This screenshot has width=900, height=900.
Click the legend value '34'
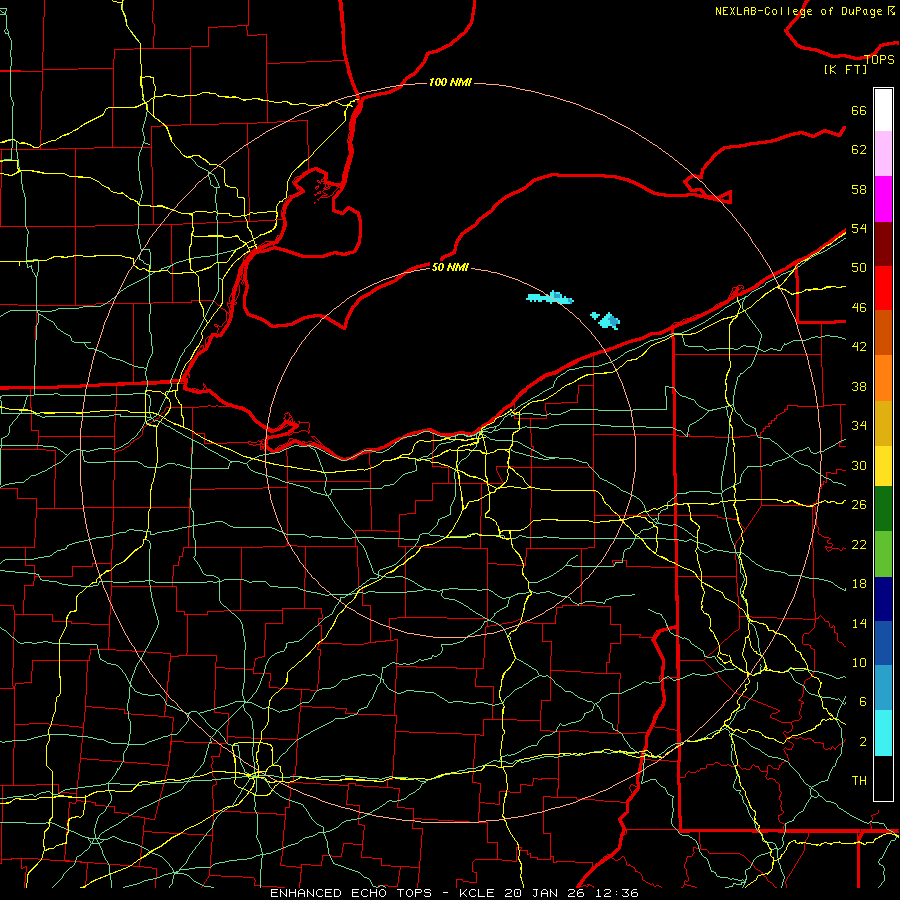tap(859, 426)
